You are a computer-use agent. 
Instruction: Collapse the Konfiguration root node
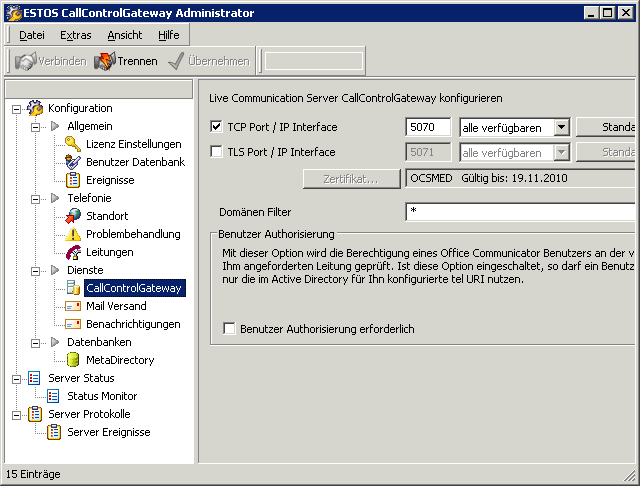coord(16,109)
